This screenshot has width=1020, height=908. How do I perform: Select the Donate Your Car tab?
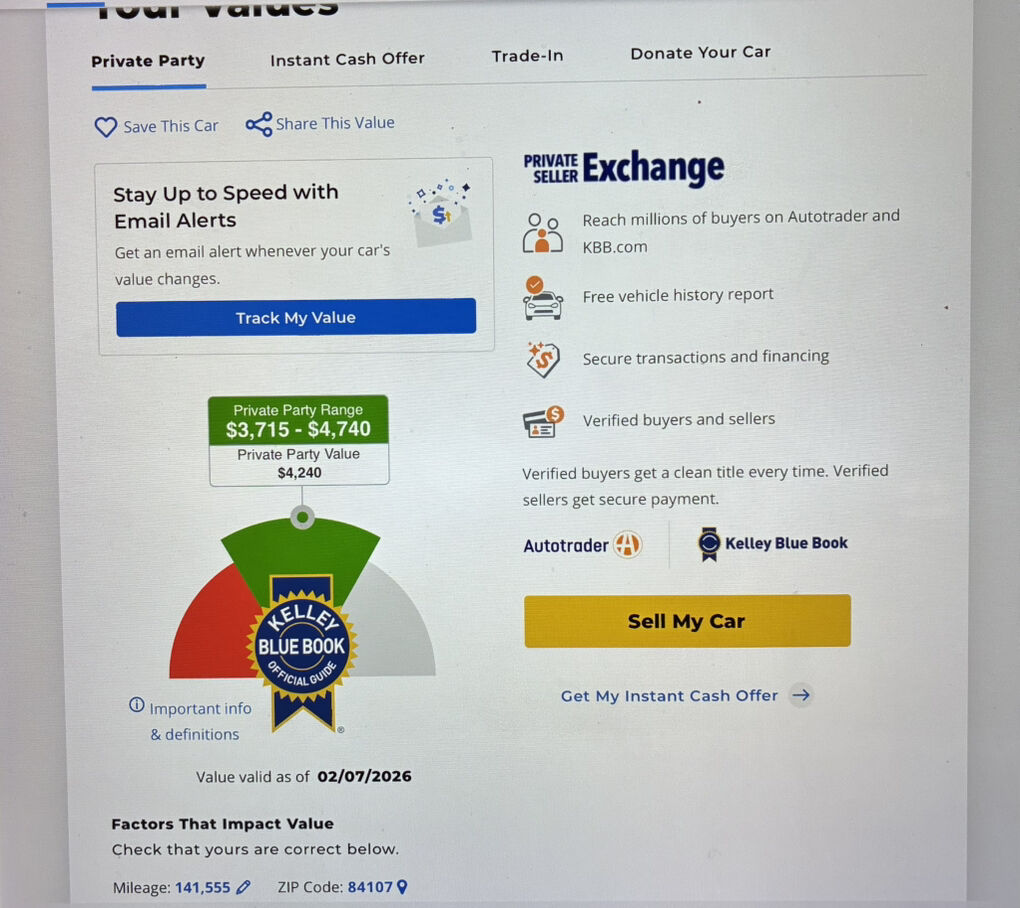701,53
